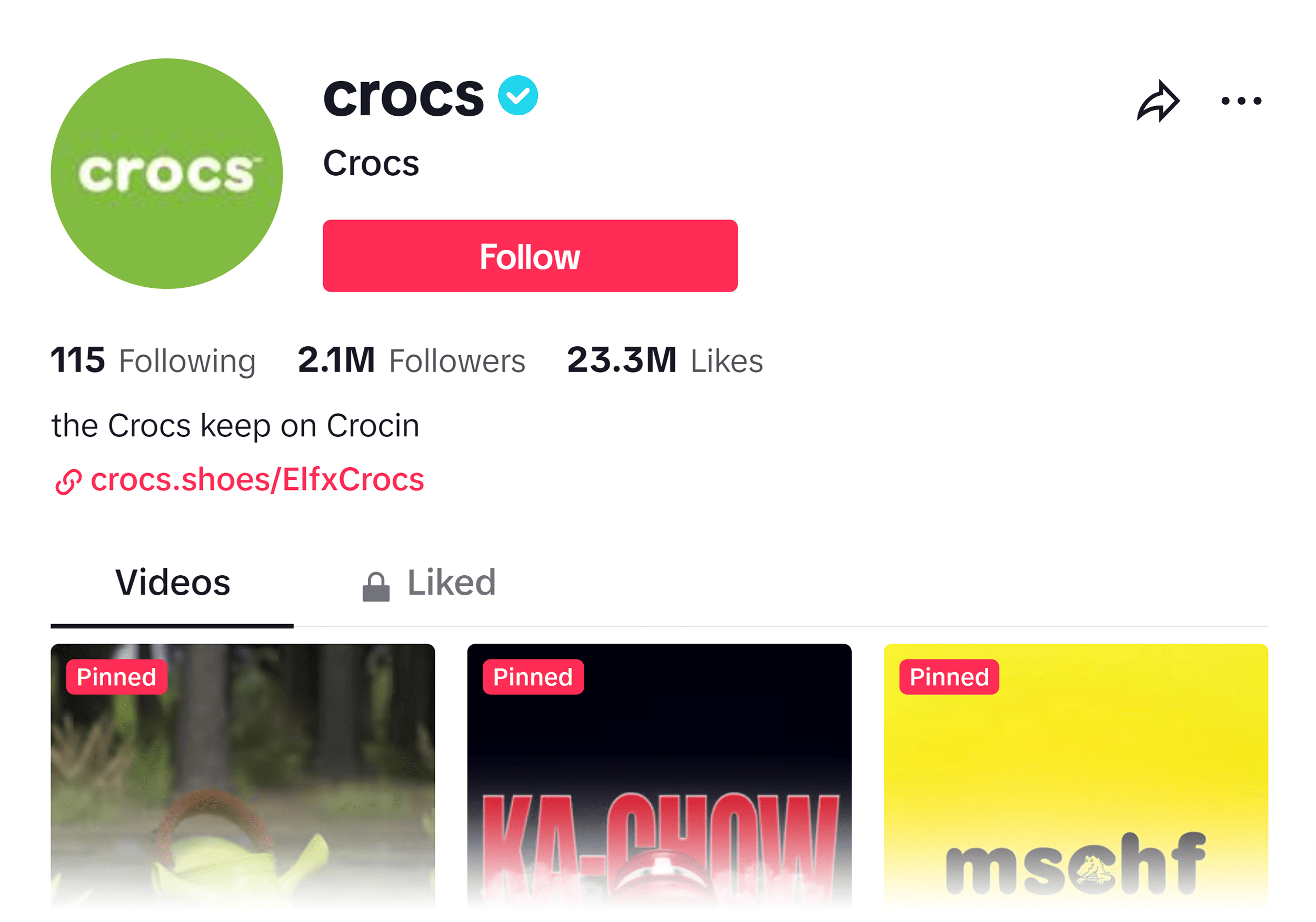Open the Shrek forest pinned video
The height and width of the screenshot is (922, 1316).
(x=243, y=791)
